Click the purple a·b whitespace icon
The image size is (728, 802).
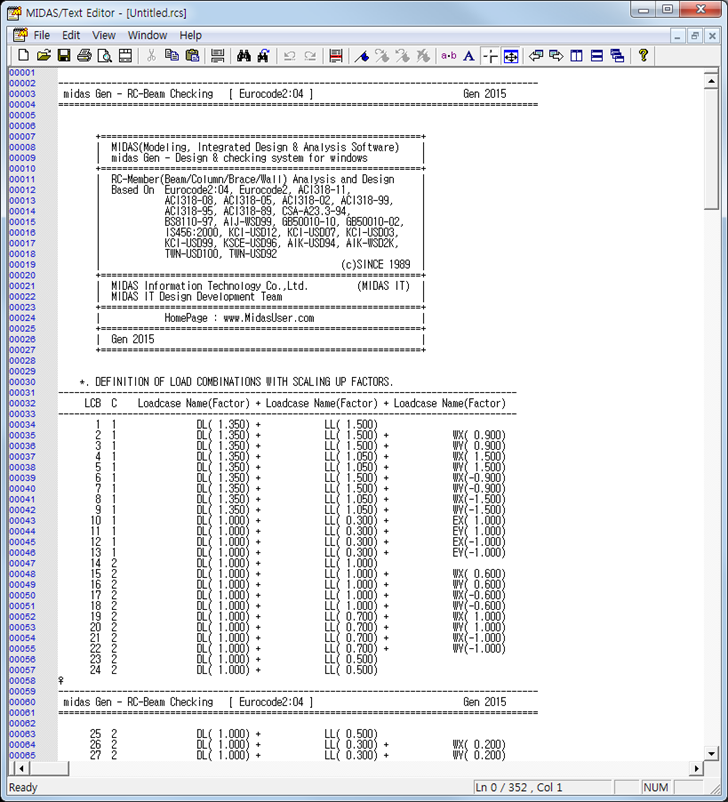(449, 56)
